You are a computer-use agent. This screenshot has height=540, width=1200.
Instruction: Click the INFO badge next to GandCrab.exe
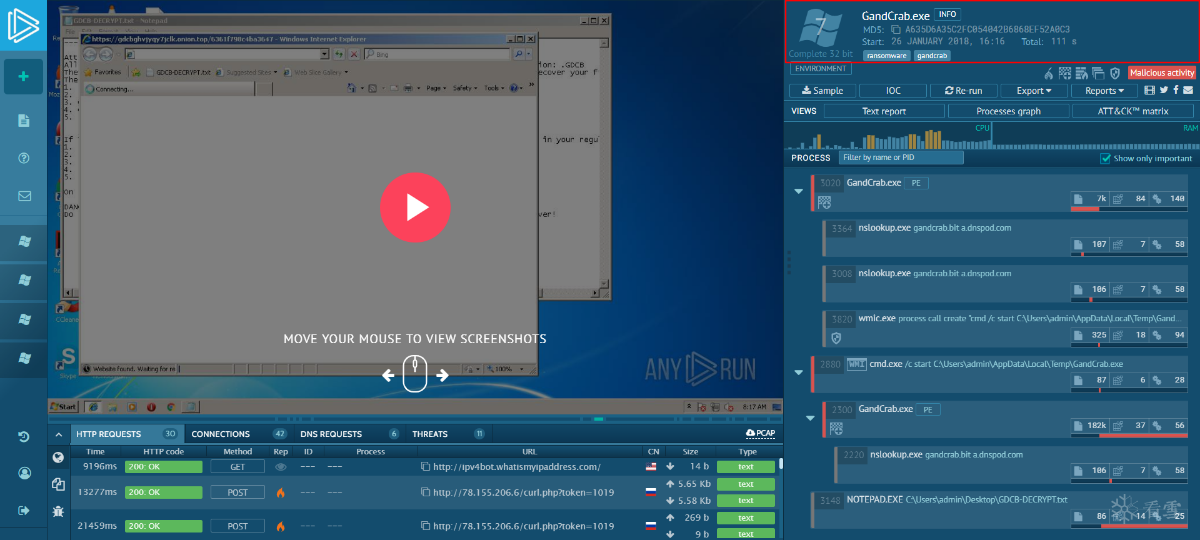946,15
